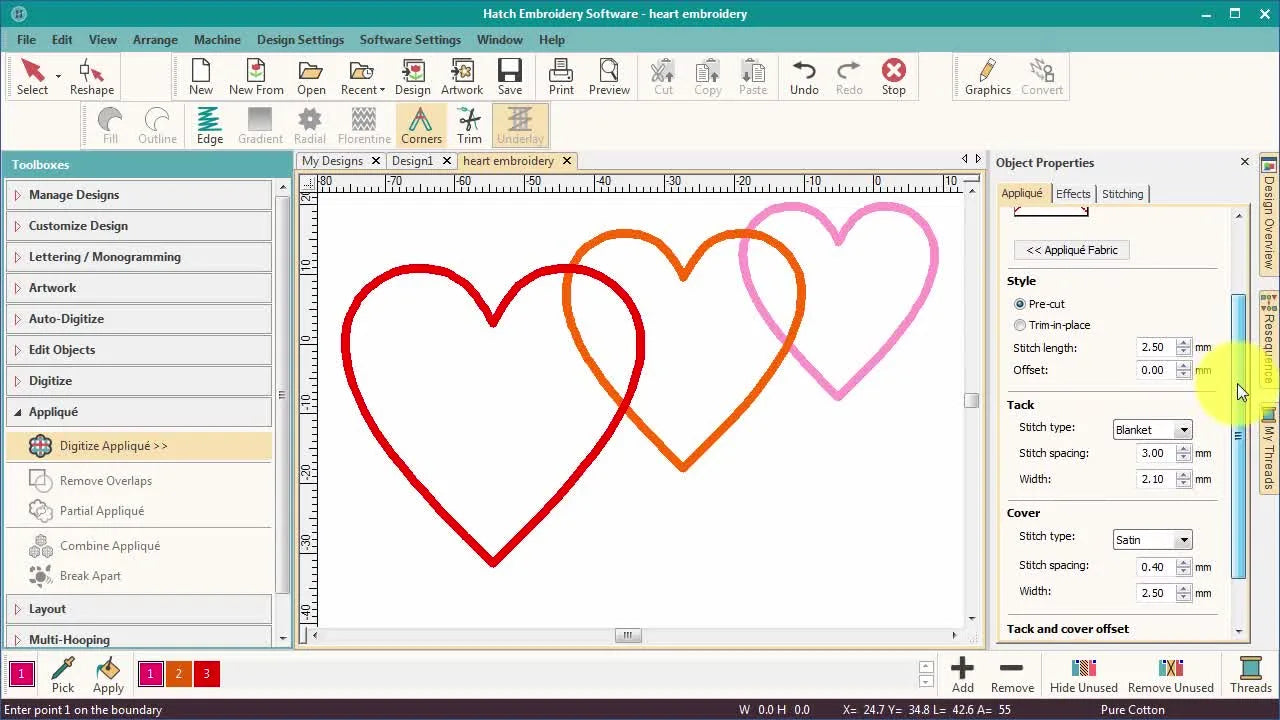Image resolution: width=1280 pixels, height=720 pixels.
Task: Remove a thread color with Remove
Action: pos(1012,675)
